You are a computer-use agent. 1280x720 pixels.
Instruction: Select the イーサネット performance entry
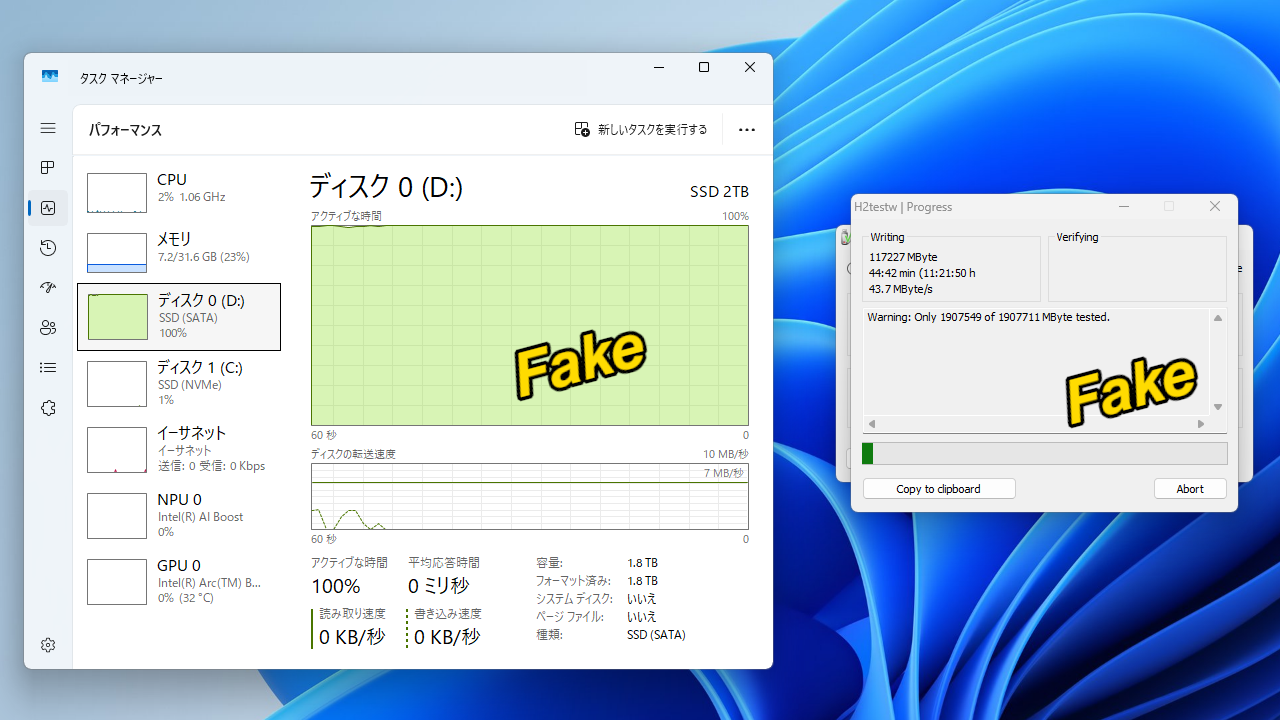tap(179, 449)
